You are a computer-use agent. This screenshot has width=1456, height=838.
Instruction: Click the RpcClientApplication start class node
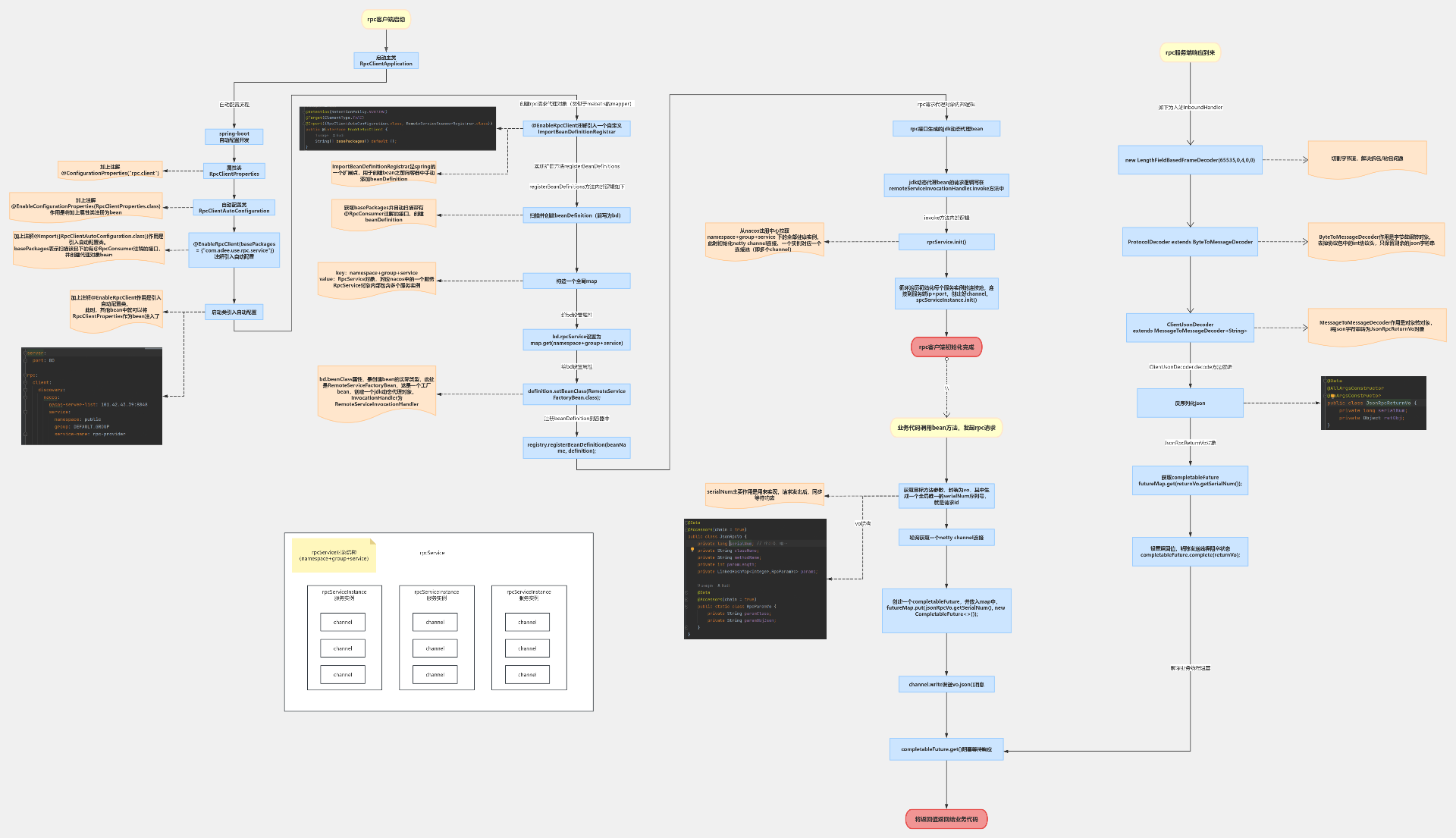[x=386, y=61]
